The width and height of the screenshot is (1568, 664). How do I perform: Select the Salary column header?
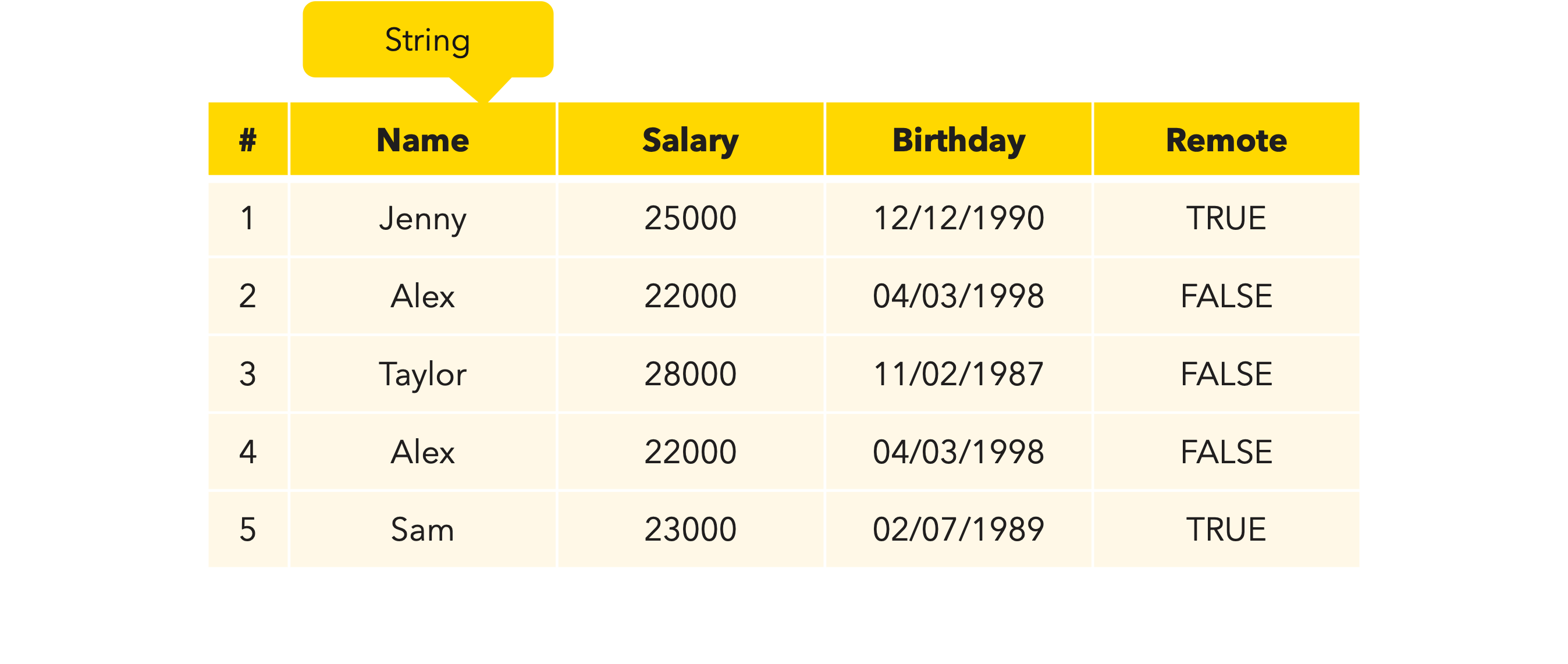point(690,140)
